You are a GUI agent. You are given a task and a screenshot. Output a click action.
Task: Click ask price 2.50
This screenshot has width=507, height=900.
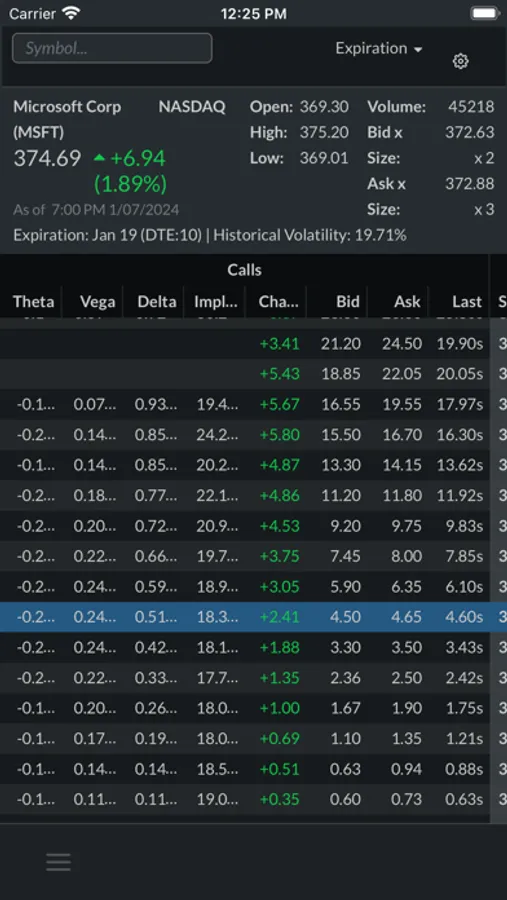pos(406,678)
